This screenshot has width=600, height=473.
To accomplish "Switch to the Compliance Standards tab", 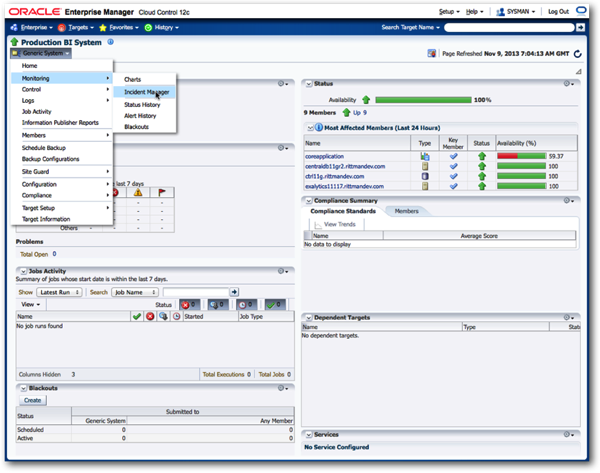I will 343,211.
